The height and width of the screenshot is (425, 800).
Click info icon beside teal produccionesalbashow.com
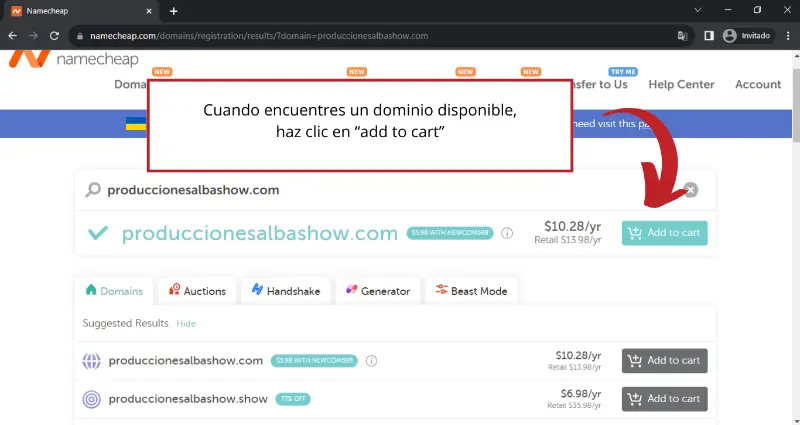[507, 233]
